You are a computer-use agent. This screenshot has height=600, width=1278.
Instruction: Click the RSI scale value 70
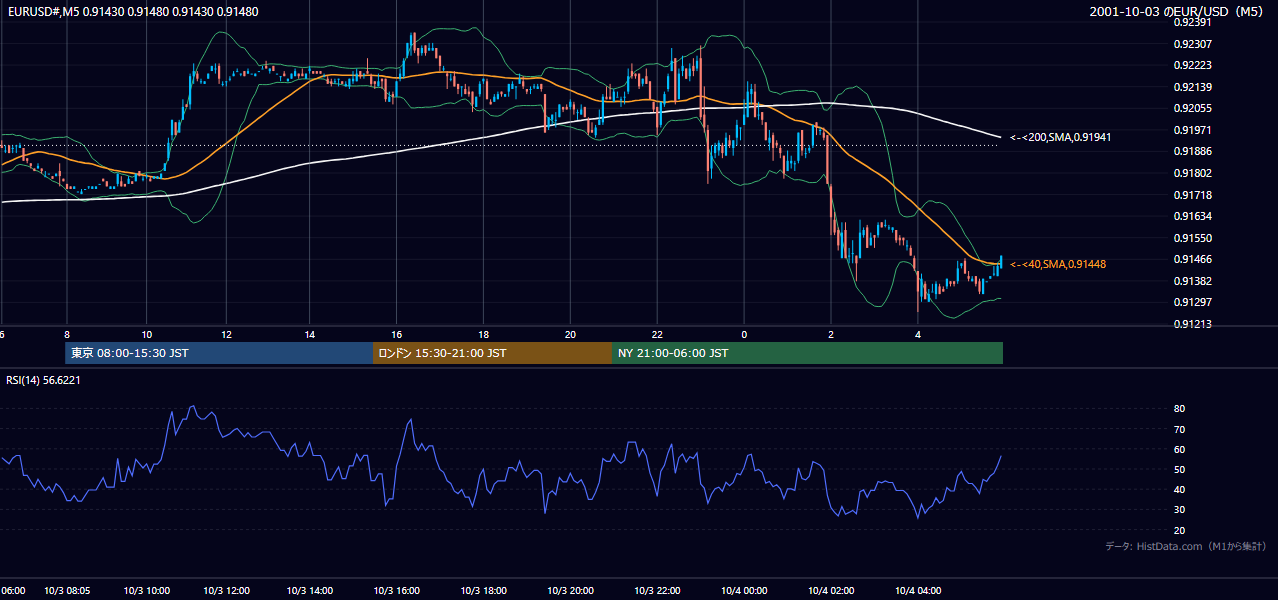coord(1179,429)
